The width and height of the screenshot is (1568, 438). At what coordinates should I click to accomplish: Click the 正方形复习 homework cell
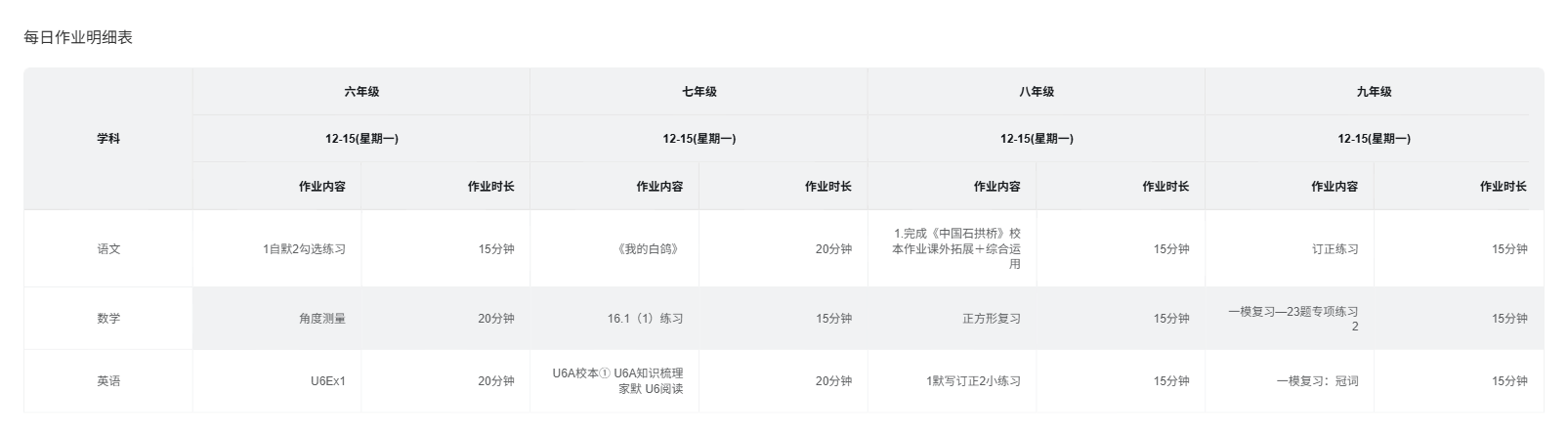(992, 319)
